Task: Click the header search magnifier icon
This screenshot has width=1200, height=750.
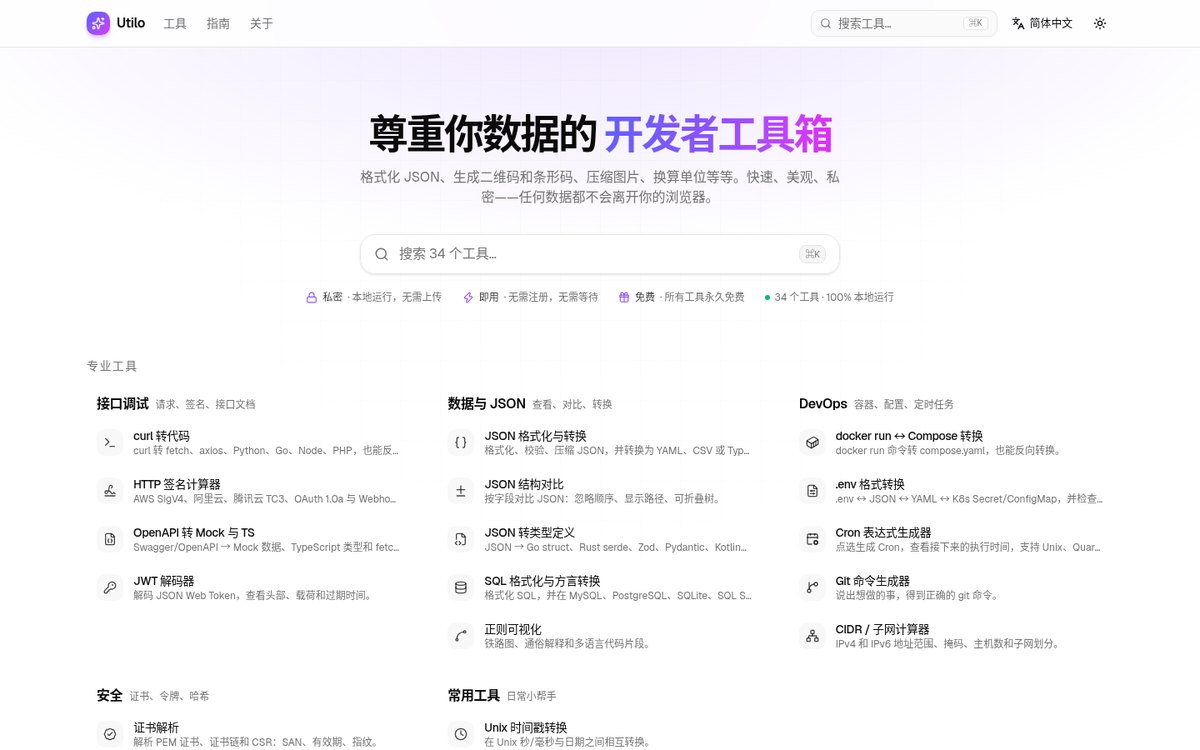Action: pos(826,23)
